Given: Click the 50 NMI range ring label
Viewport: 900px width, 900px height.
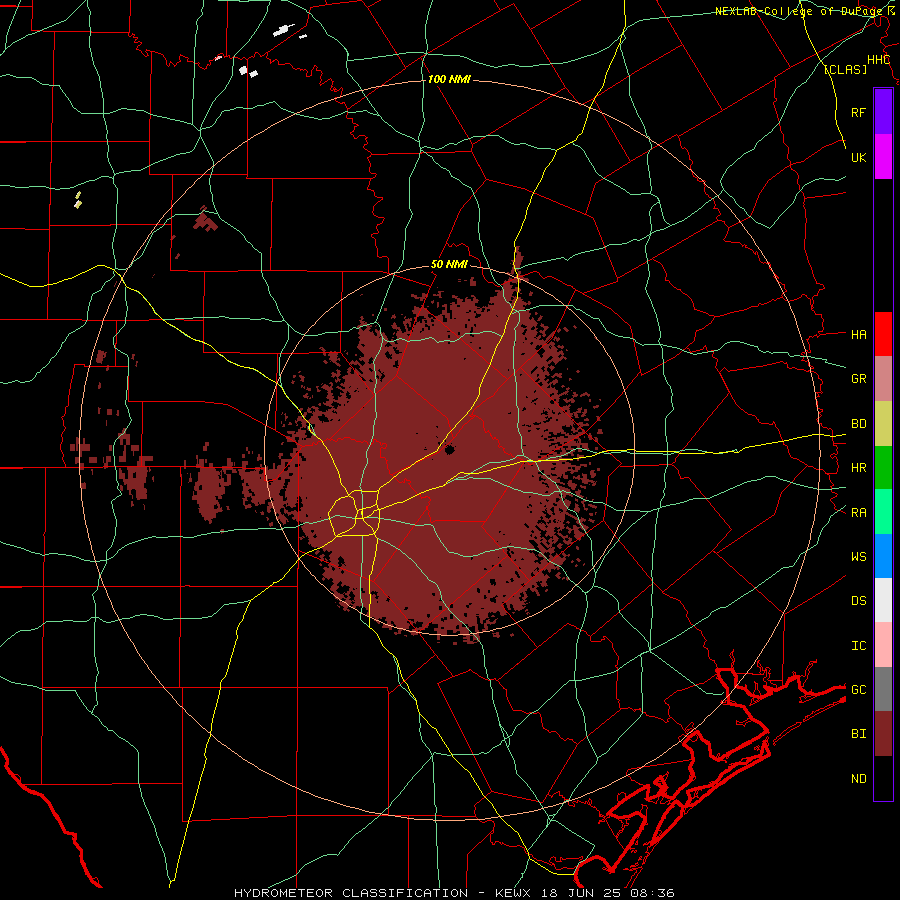Looking at the screenshot, I should (x=449, y=265).
